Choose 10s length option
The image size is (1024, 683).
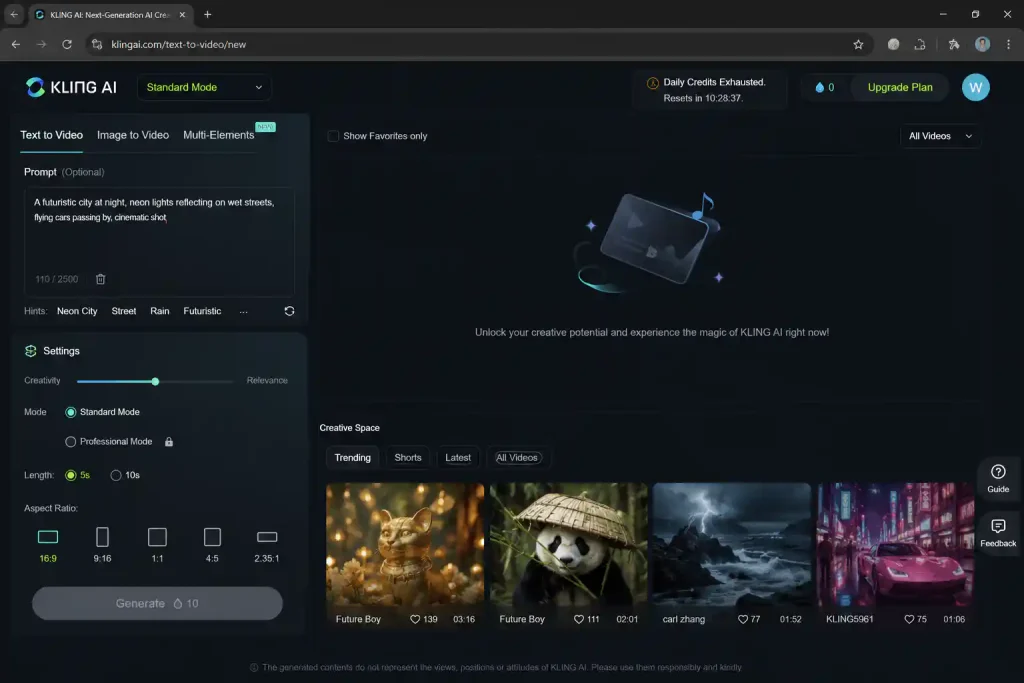[x=116, y=475]
